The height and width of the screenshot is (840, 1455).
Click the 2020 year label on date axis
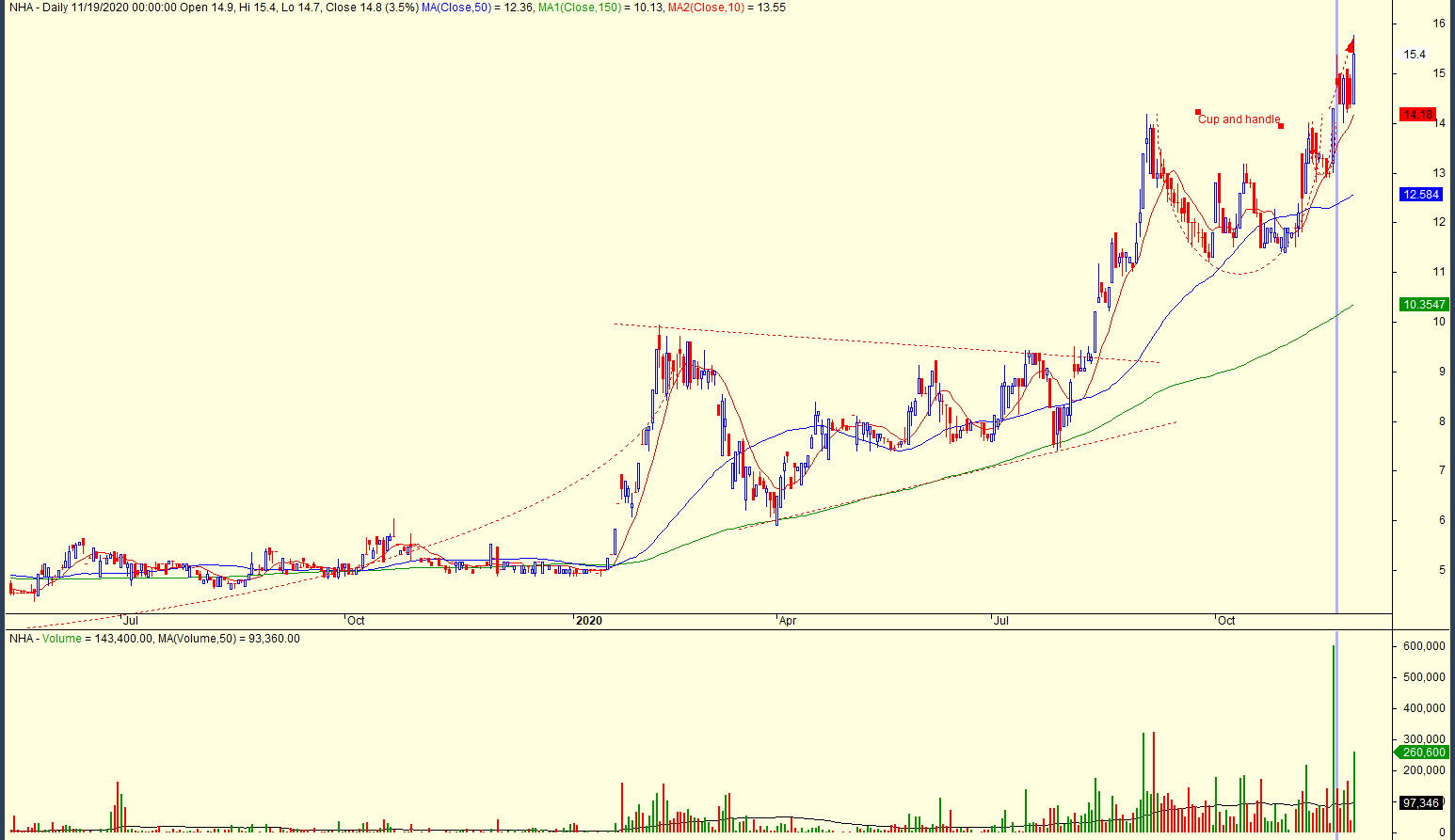(588, 621)
